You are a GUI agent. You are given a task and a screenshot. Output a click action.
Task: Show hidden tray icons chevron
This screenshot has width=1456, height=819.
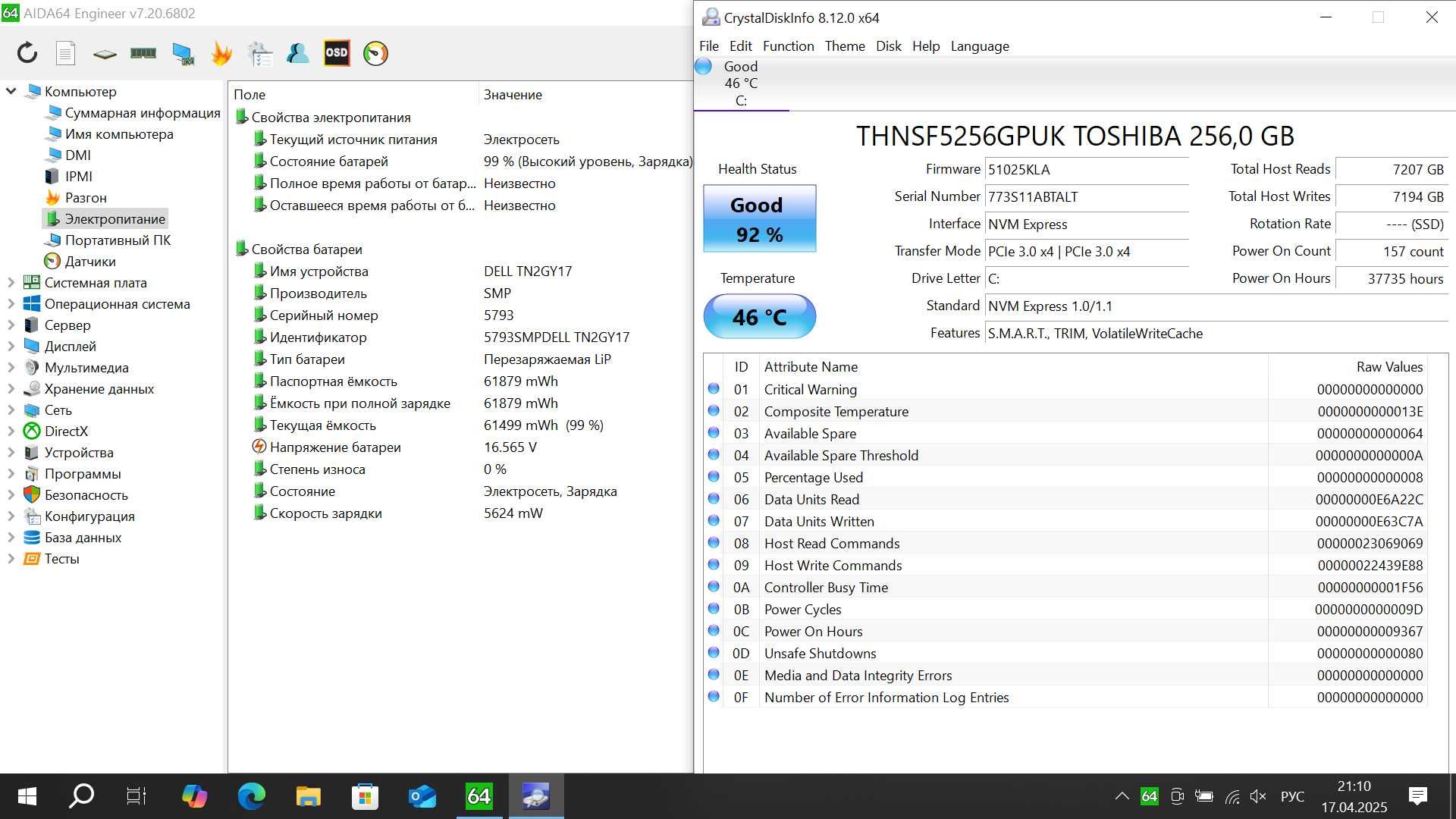click(1122, 796)
